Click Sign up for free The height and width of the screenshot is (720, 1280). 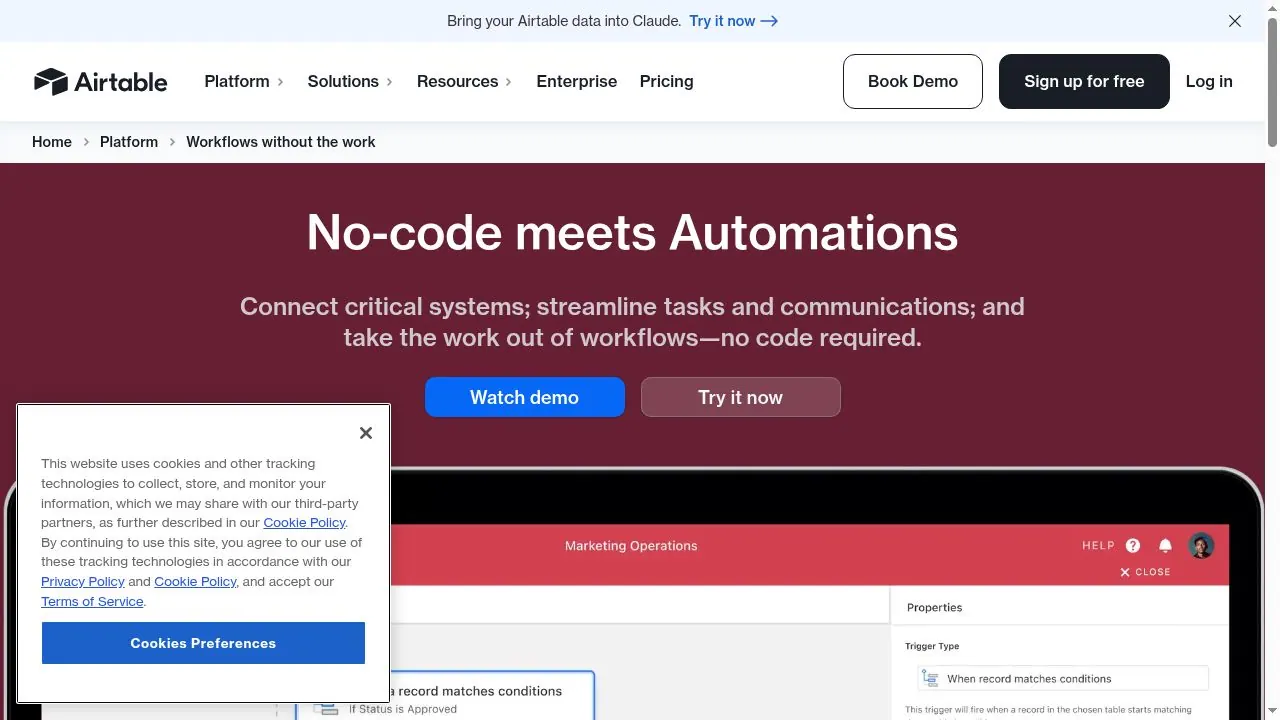click(x=1084, y=81)
